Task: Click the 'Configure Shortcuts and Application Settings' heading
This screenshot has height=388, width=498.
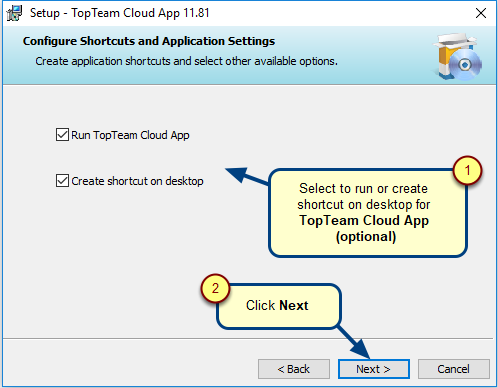Action: click(149, 41)
